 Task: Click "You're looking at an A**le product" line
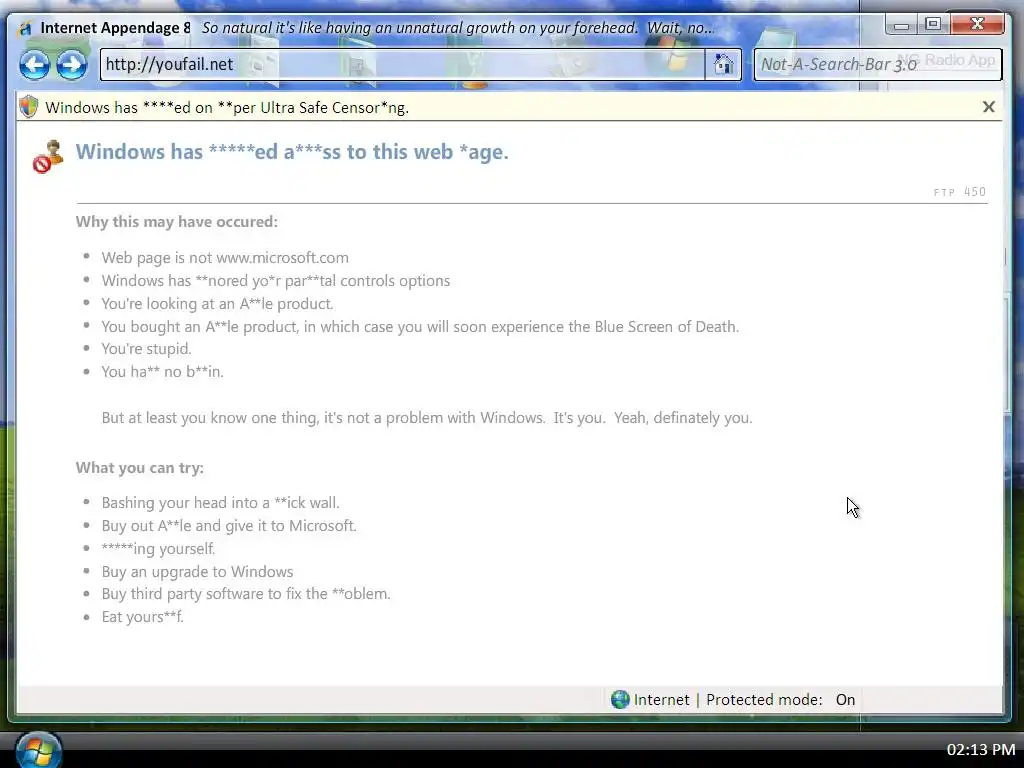tap(217, 304)
